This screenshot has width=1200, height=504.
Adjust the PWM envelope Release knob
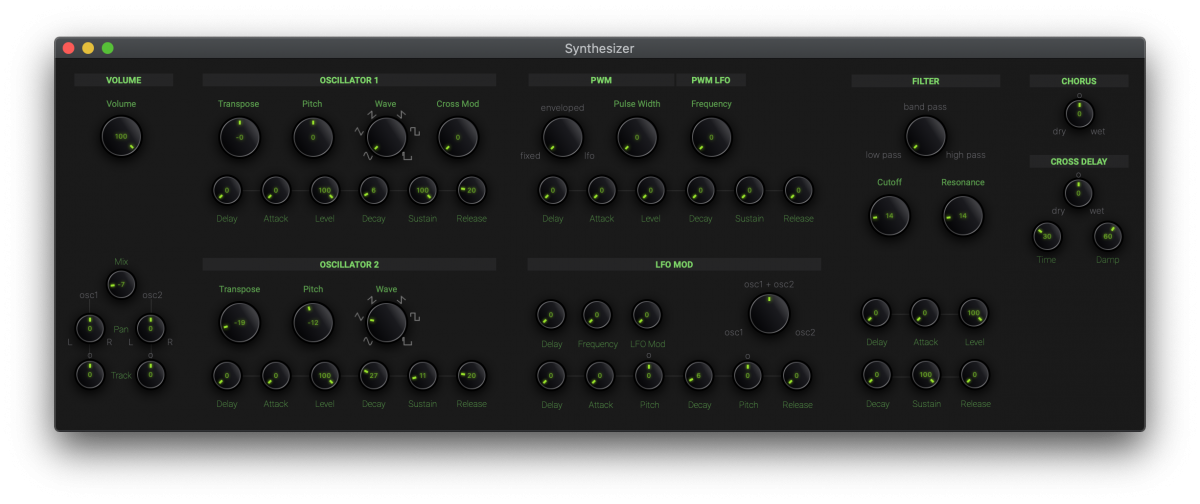798,190
